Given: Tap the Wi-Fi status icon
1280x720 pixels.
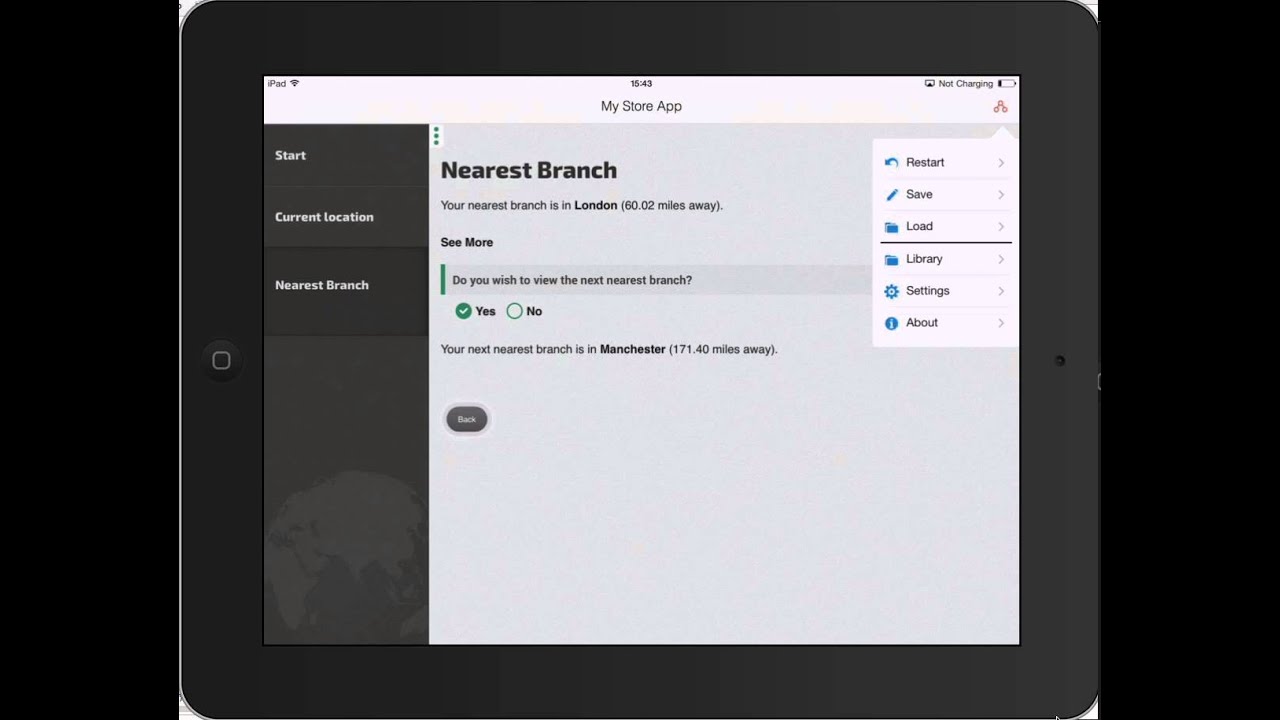Looking at the screenshot, I should (x=294, y=83).
